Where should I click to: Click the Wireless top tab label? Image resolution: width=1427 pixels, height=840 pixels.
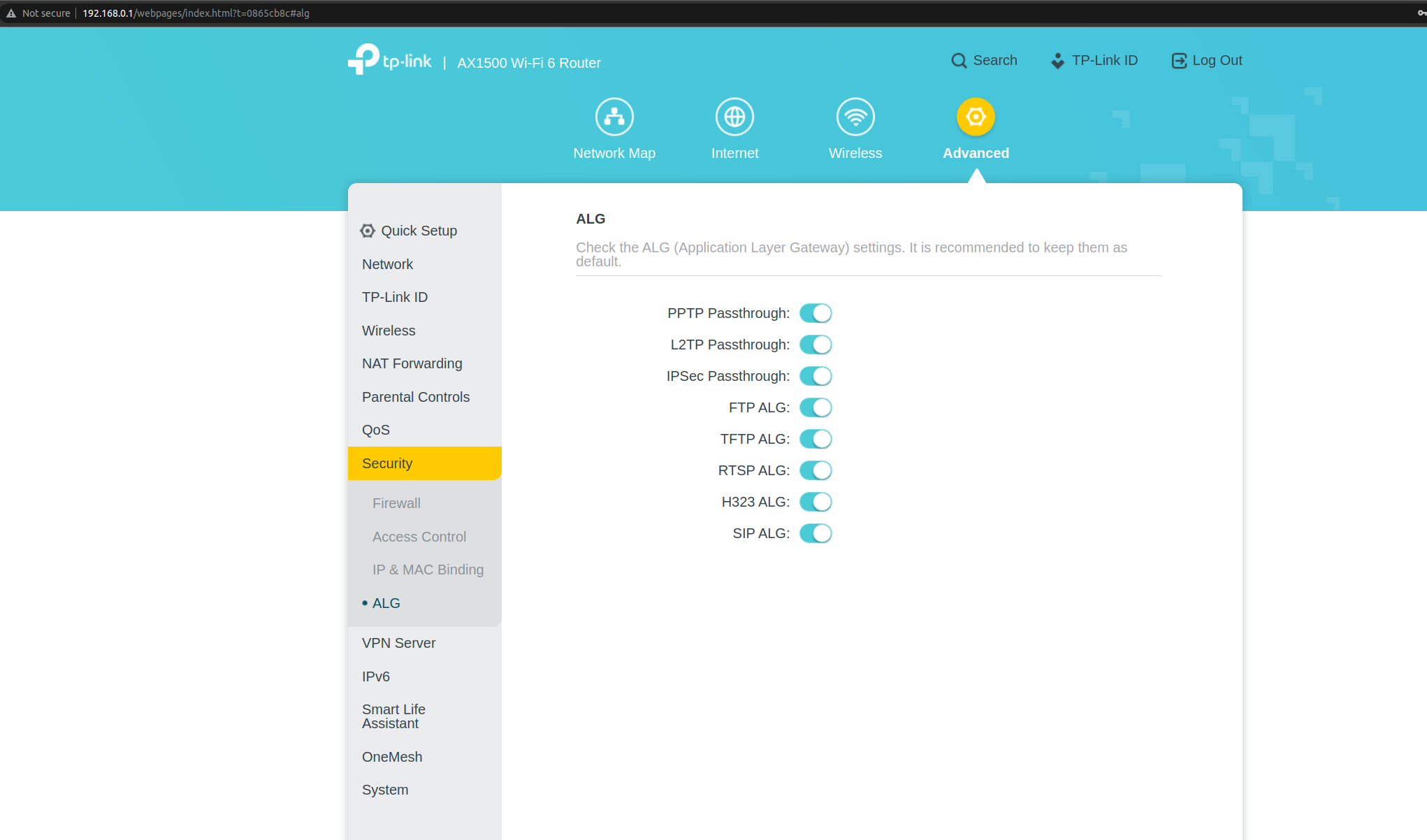pos(855,153)
